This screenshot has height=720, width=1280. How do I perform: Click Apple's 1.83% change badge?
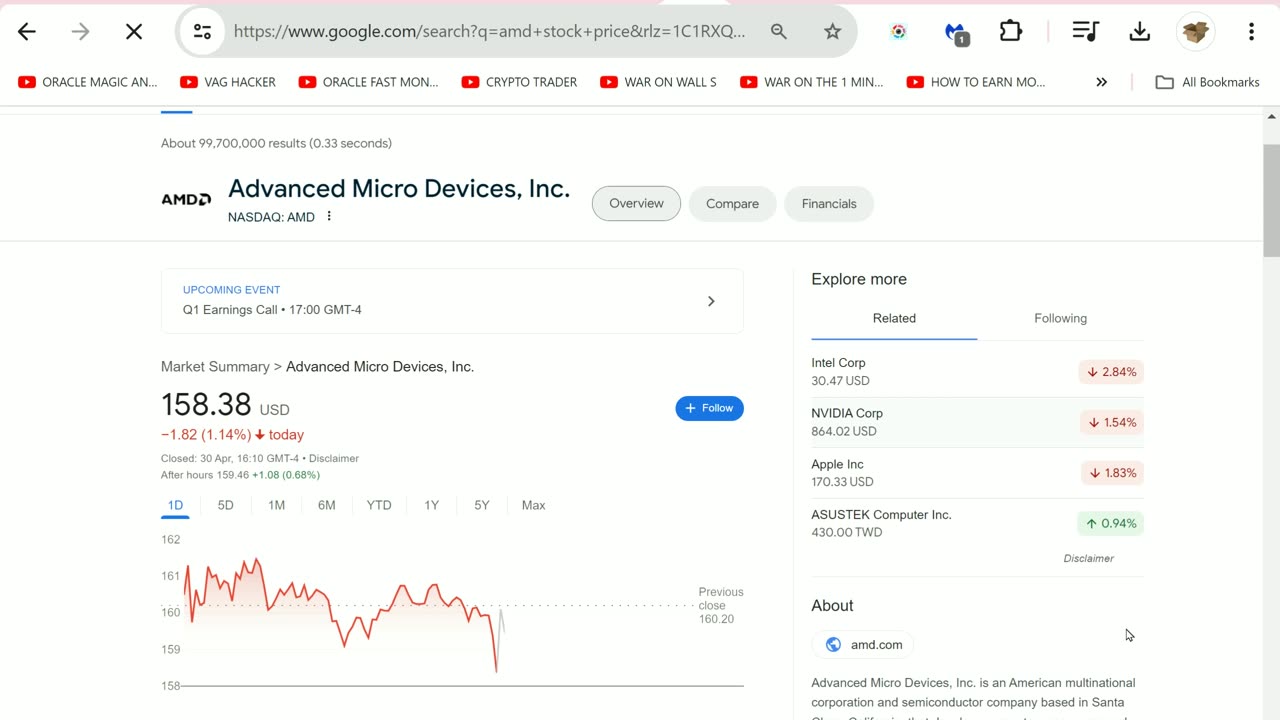[x=1111, y=473]
